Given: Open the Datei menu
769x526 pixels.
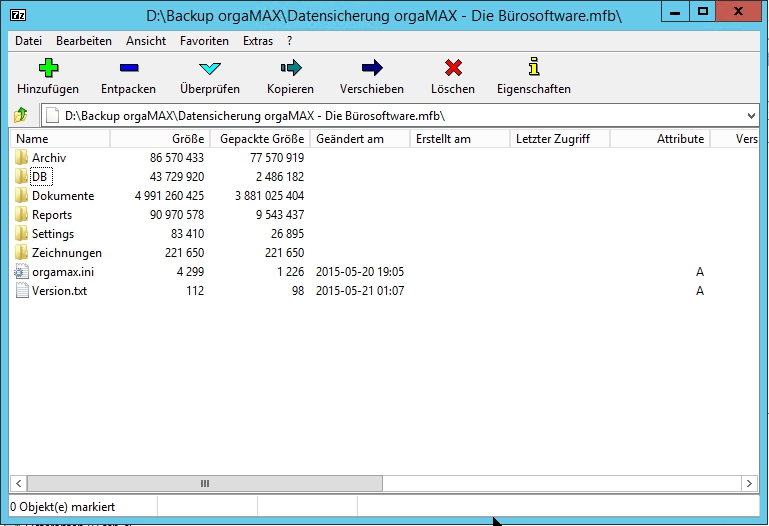Looking at the screenshot, I should pyautogui.click(x=28, y=41).
